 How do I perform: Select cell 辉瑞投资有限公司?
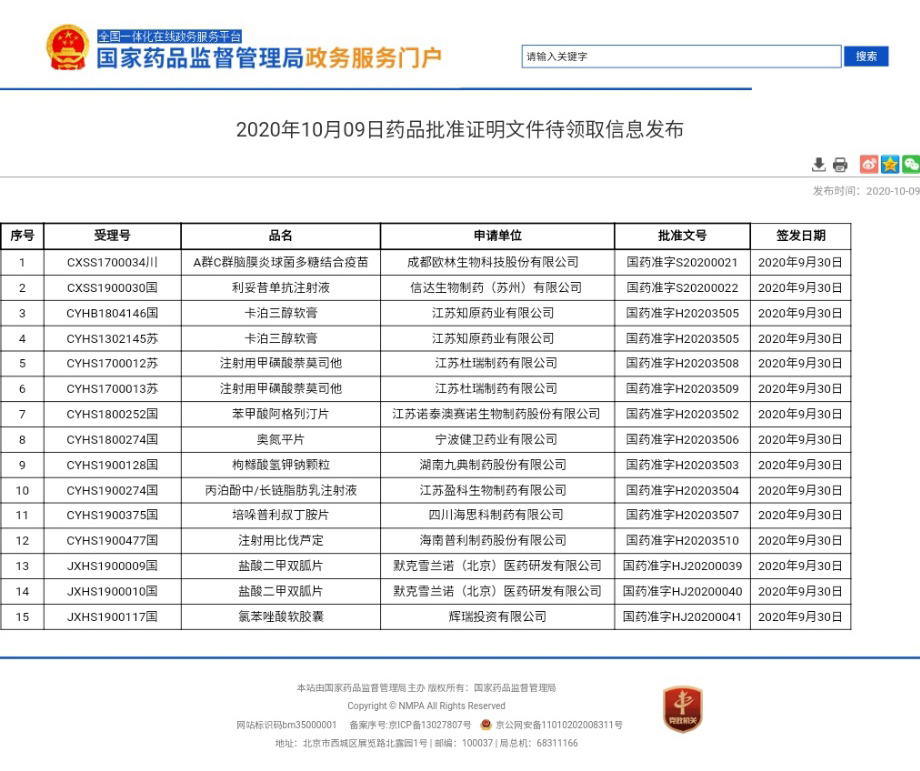click(498, 617)
